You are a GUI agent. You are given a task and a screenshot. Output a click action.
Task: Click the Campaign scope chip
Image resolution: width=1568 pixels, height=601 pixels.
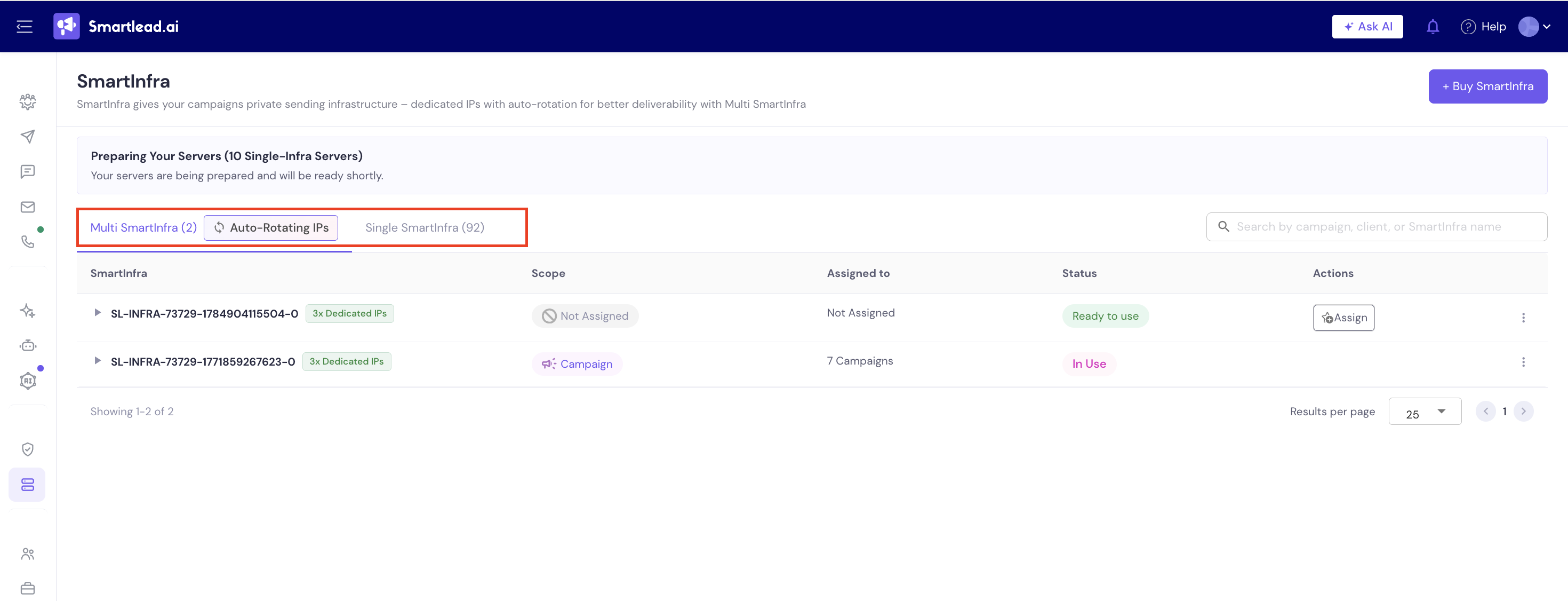click(x=577, y=364)
